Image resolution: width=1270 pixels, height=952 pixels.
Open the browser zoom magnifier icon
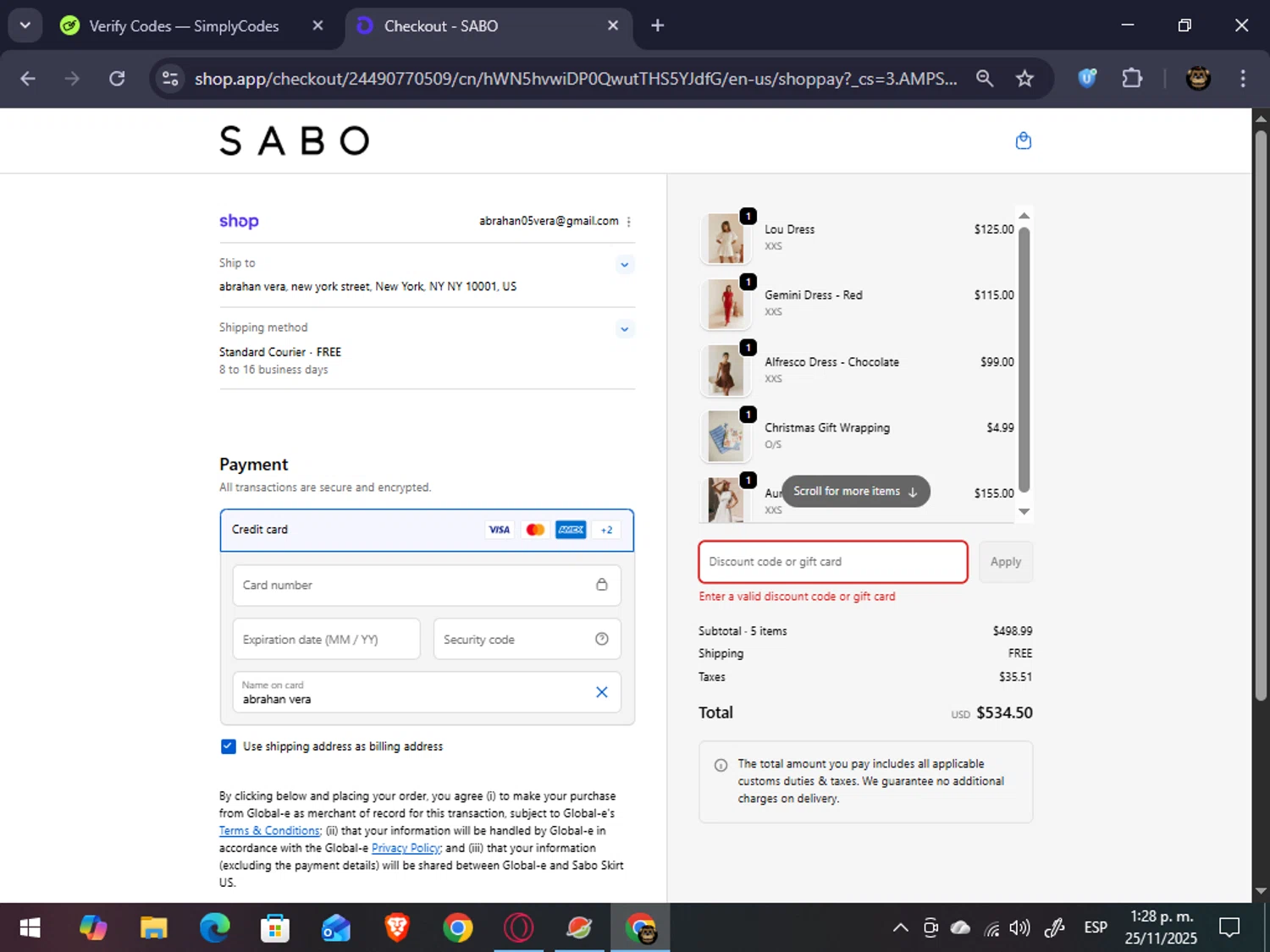click(984, 79)
